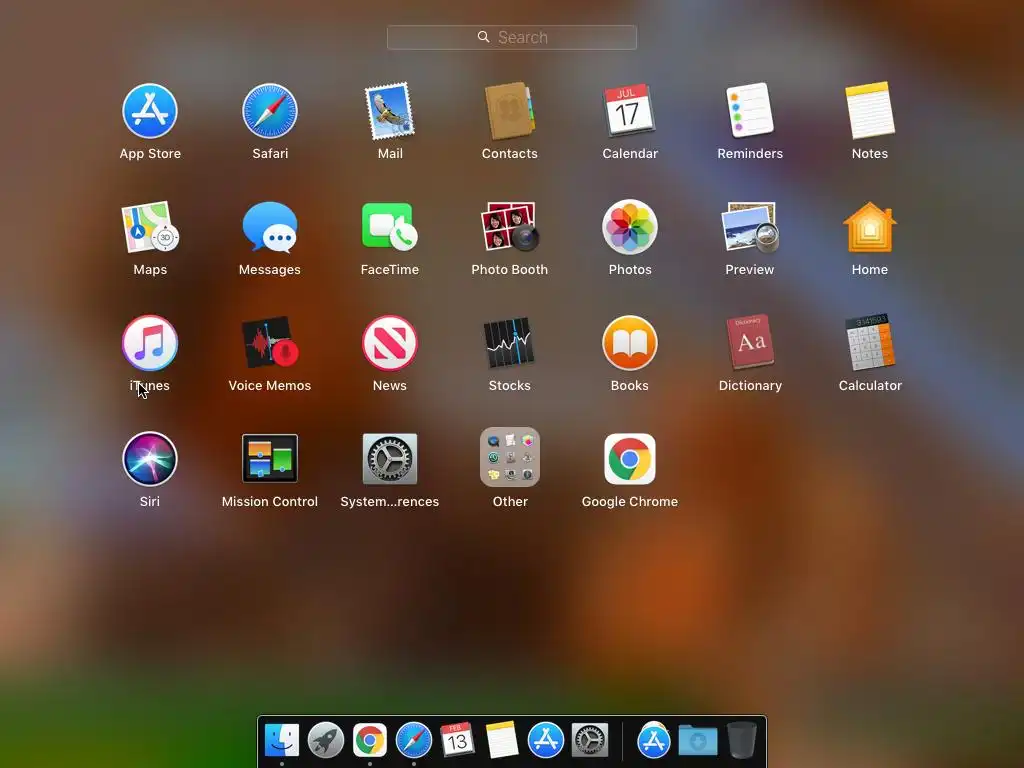Open Chrome from the Dock

(370, 740)
